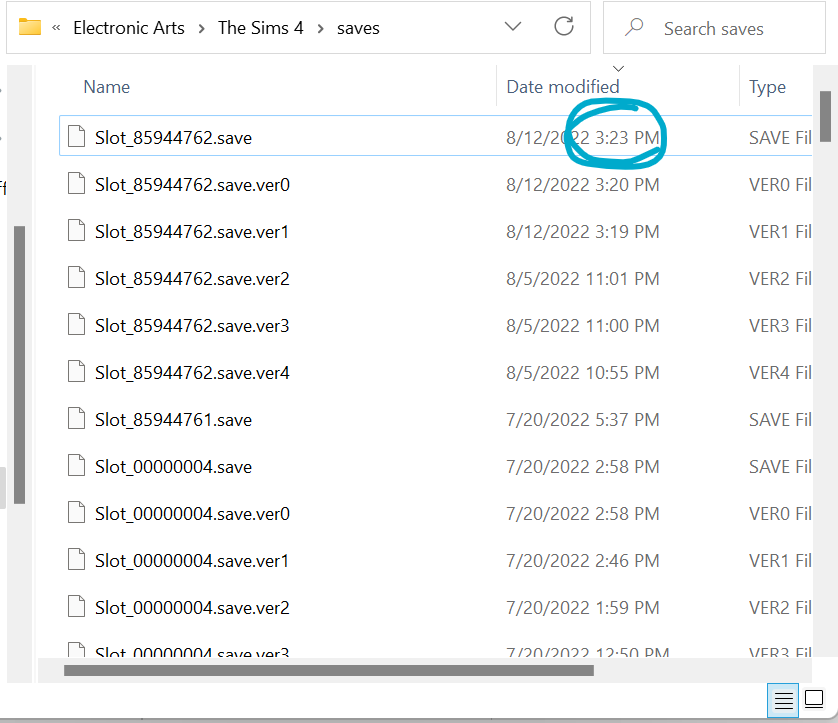Switch to large thumbnails view layout
838x723 pixels.
click(814, 699)
